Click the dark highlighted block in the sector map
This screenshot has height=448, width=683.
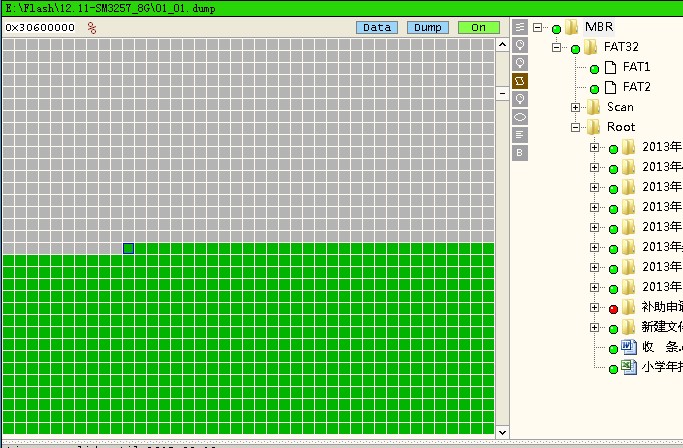click(128, 248)
